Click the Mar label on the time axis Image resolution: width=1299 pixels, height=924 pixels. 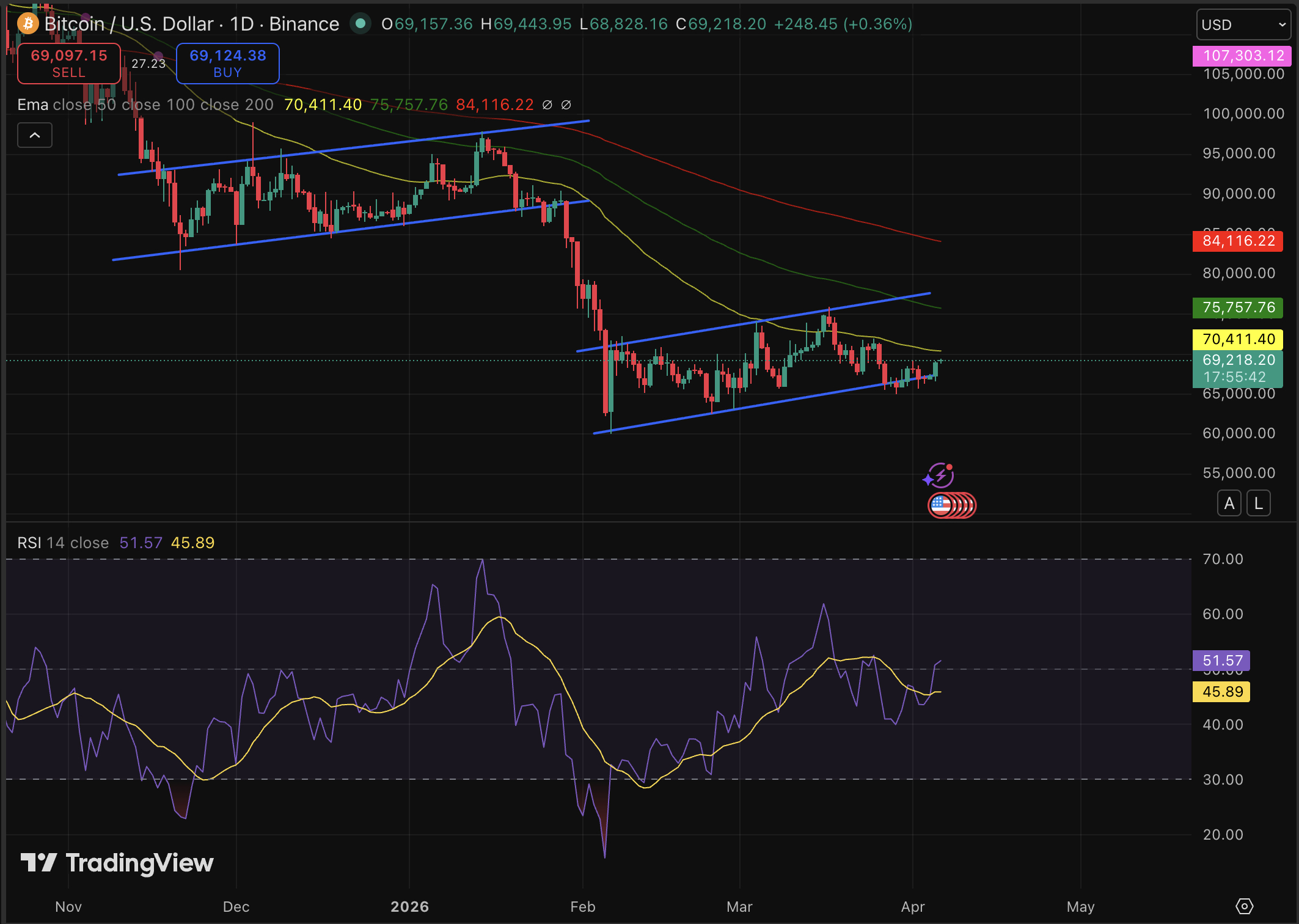click(740, 907)
